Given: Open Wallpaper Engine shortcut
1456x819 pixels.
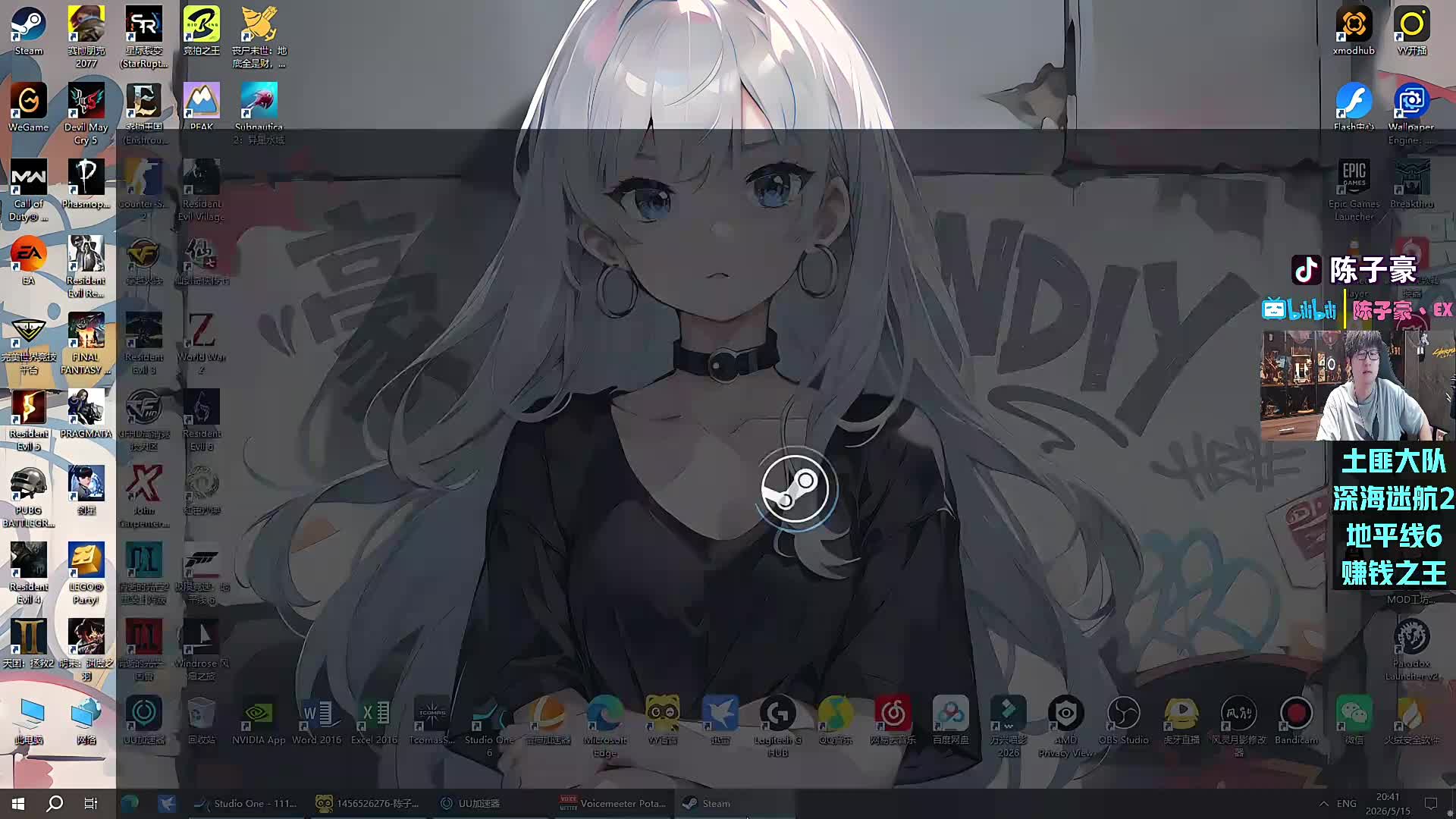Looking at the screenshot, I should [1411, 114].
